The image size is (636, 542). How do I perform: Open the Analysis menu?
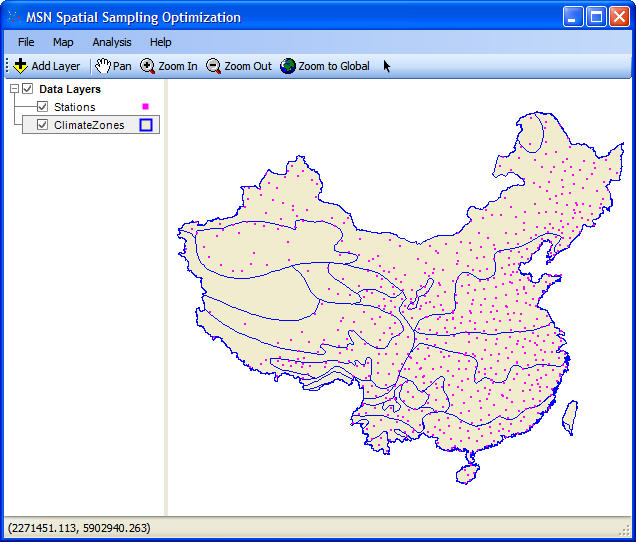112,42
